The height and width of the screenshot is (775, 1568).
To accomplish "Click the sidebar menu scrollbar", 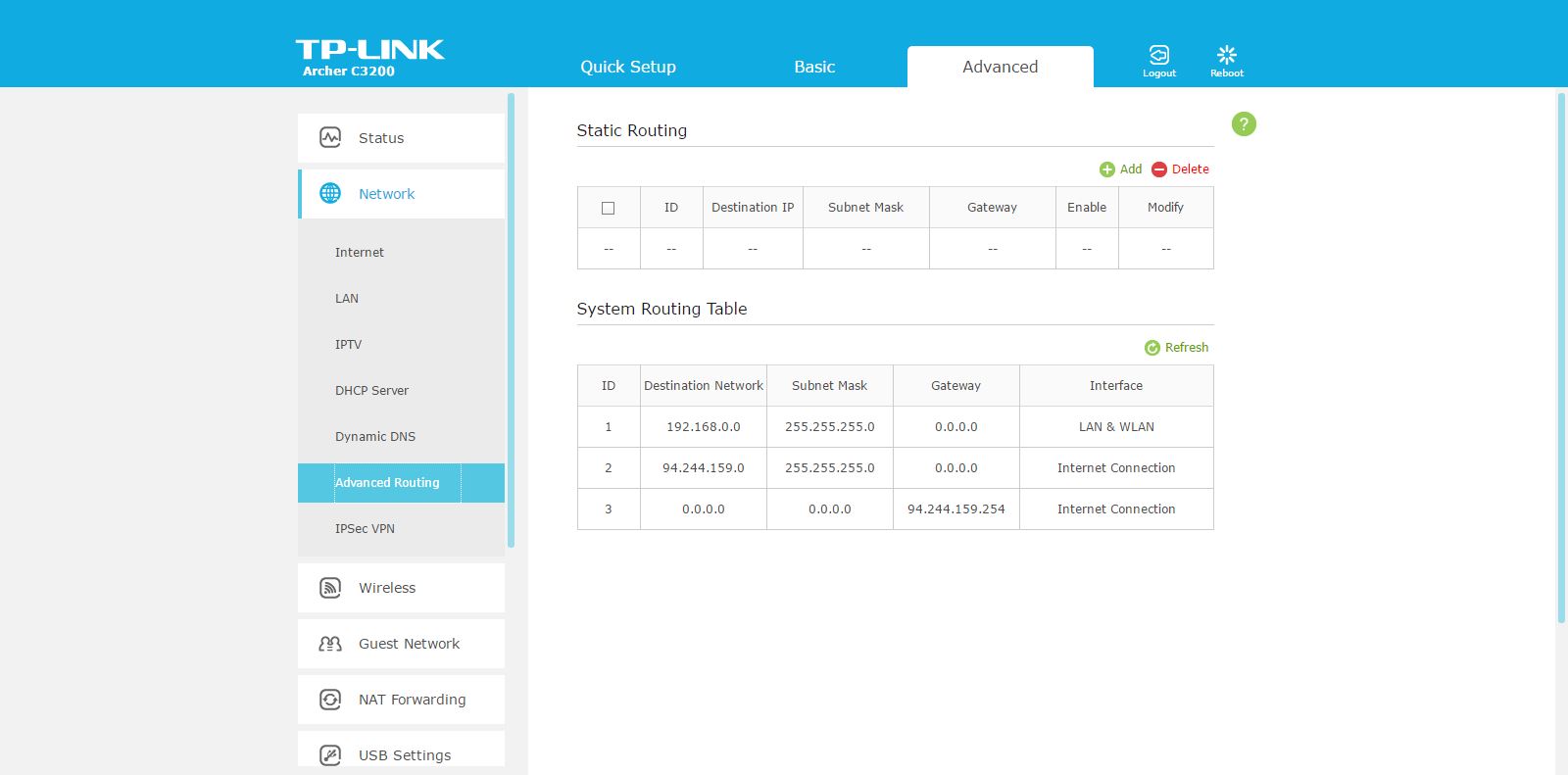I will pyautogui.click(x=511, y=320).
